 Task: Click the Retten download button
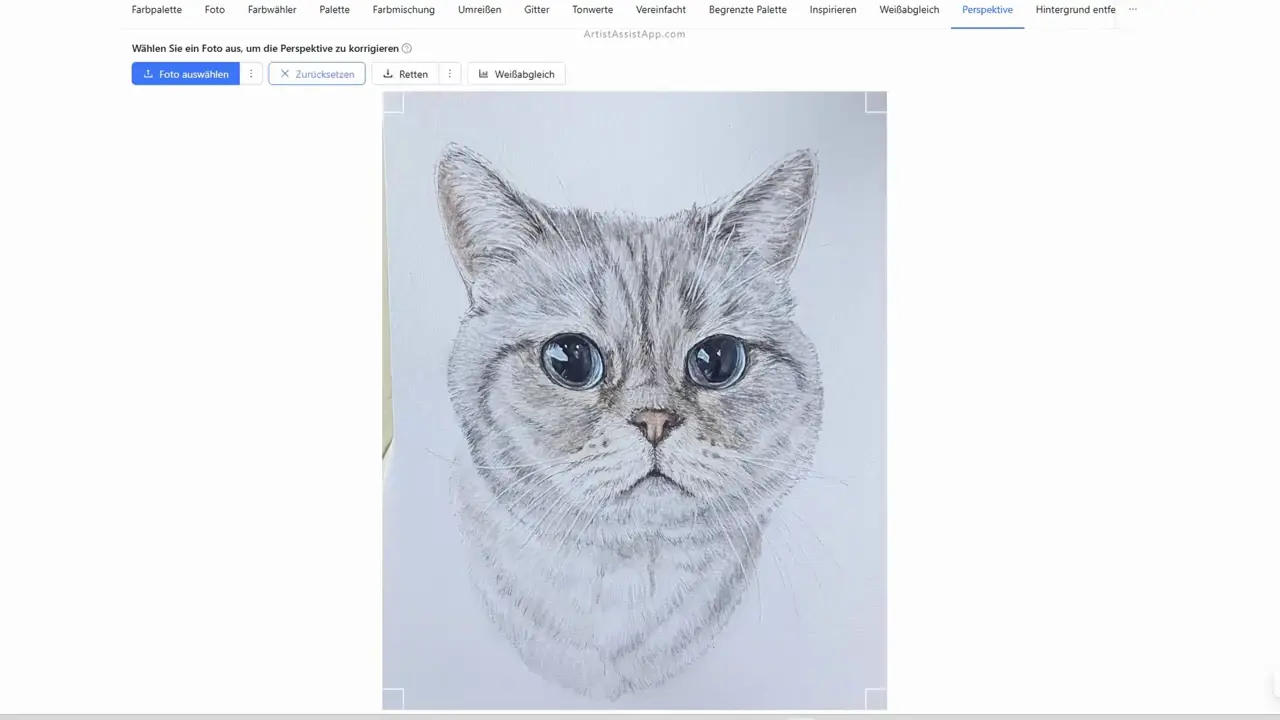(405, 74)
